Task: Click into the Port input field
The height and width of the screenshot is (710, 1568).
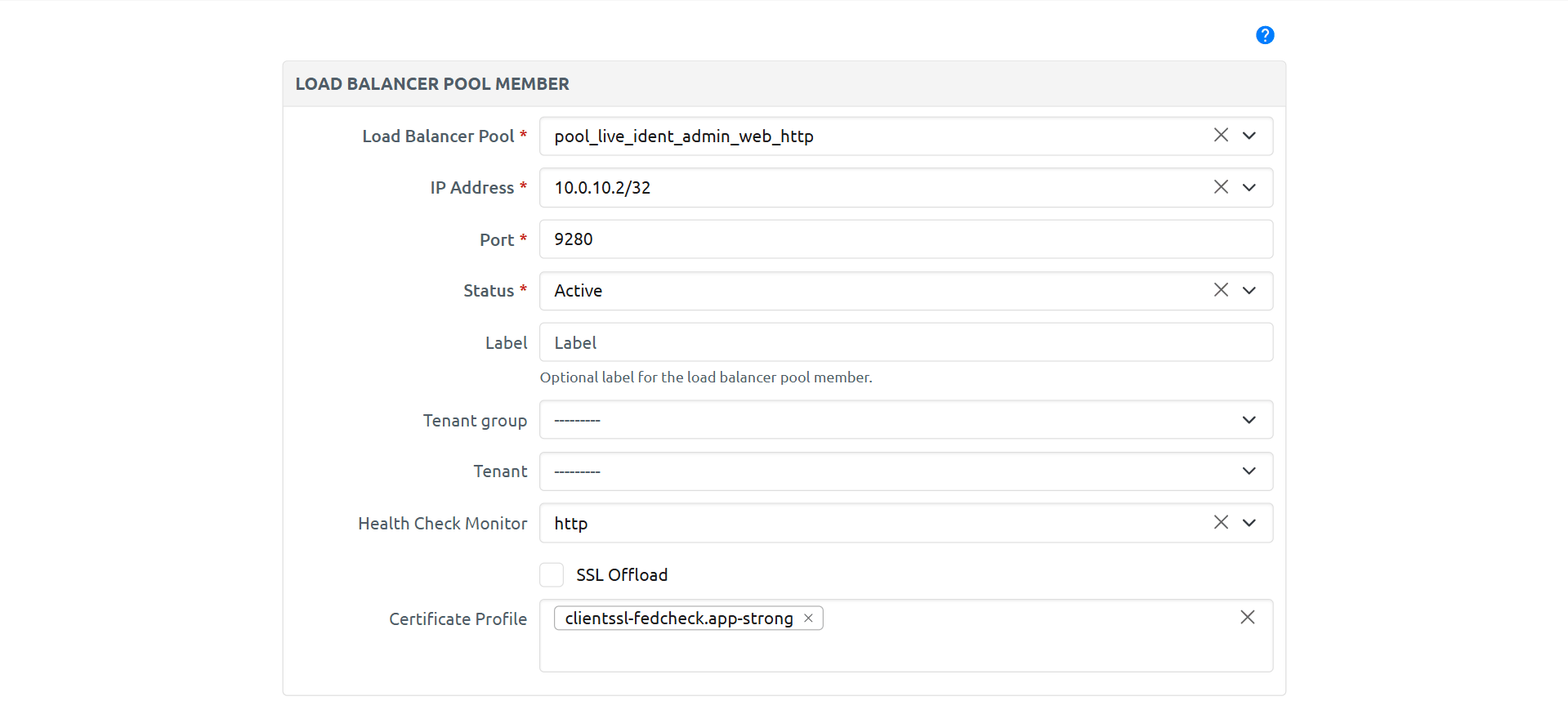Action: click(x=905, y=239)
